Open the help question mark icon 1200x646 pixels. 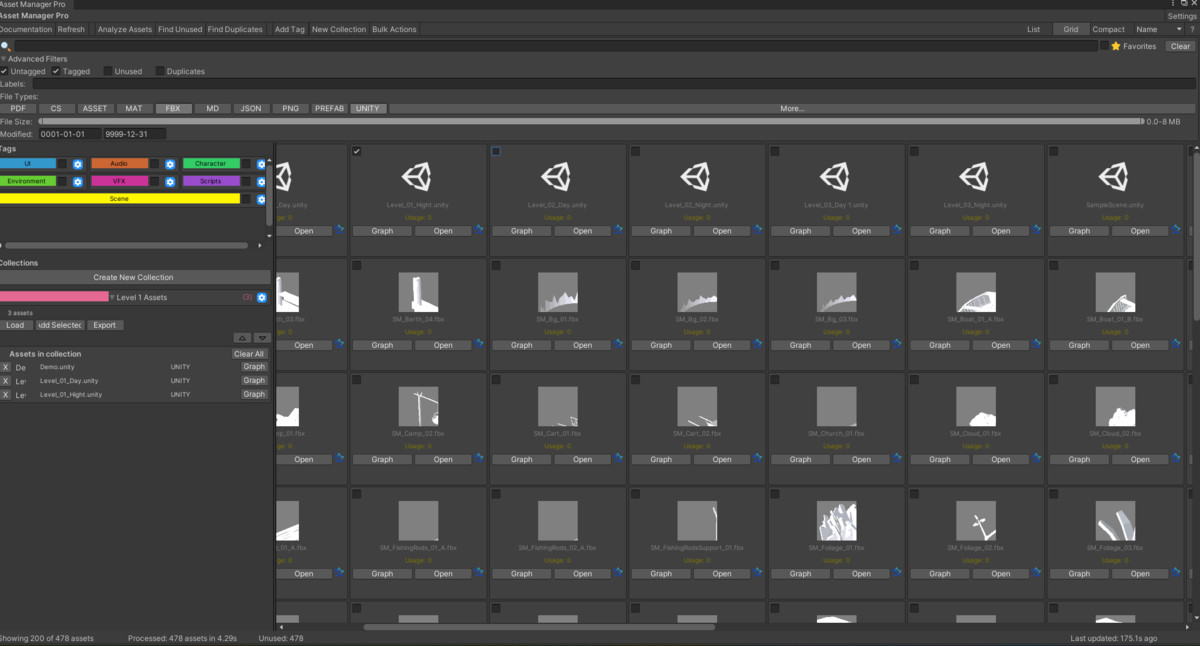1192,29
